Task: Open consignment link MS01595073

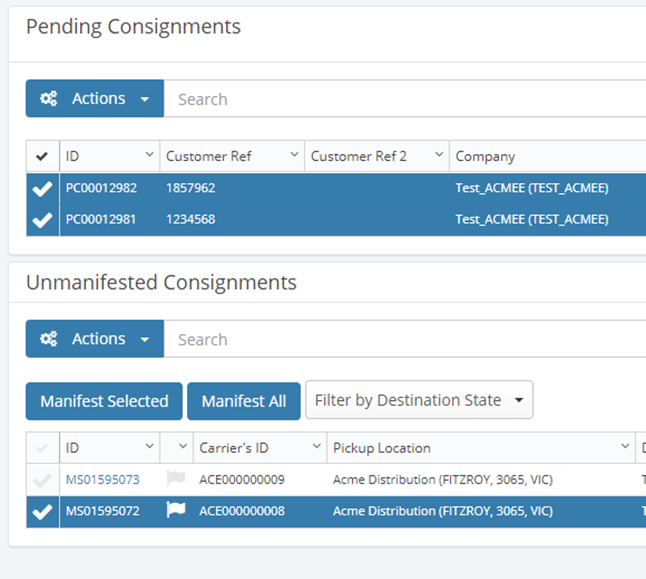Action: 102,480
